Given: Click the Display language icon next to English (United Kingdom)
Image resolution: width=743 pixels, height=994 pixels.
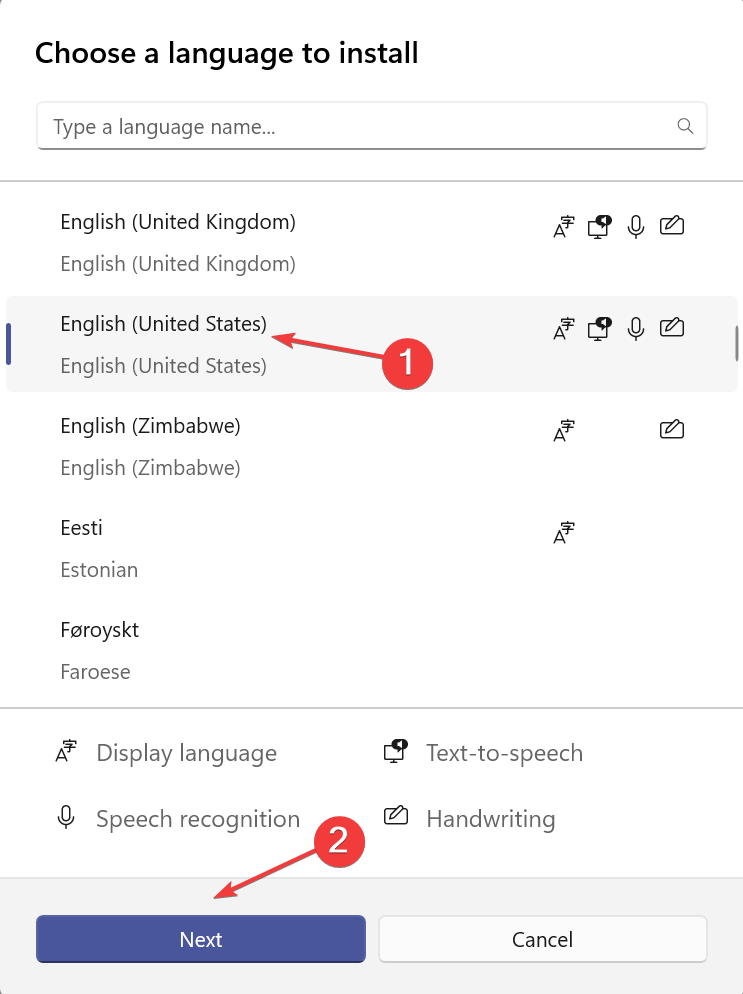Looking at the screenshot, I should tap(563, 226).
